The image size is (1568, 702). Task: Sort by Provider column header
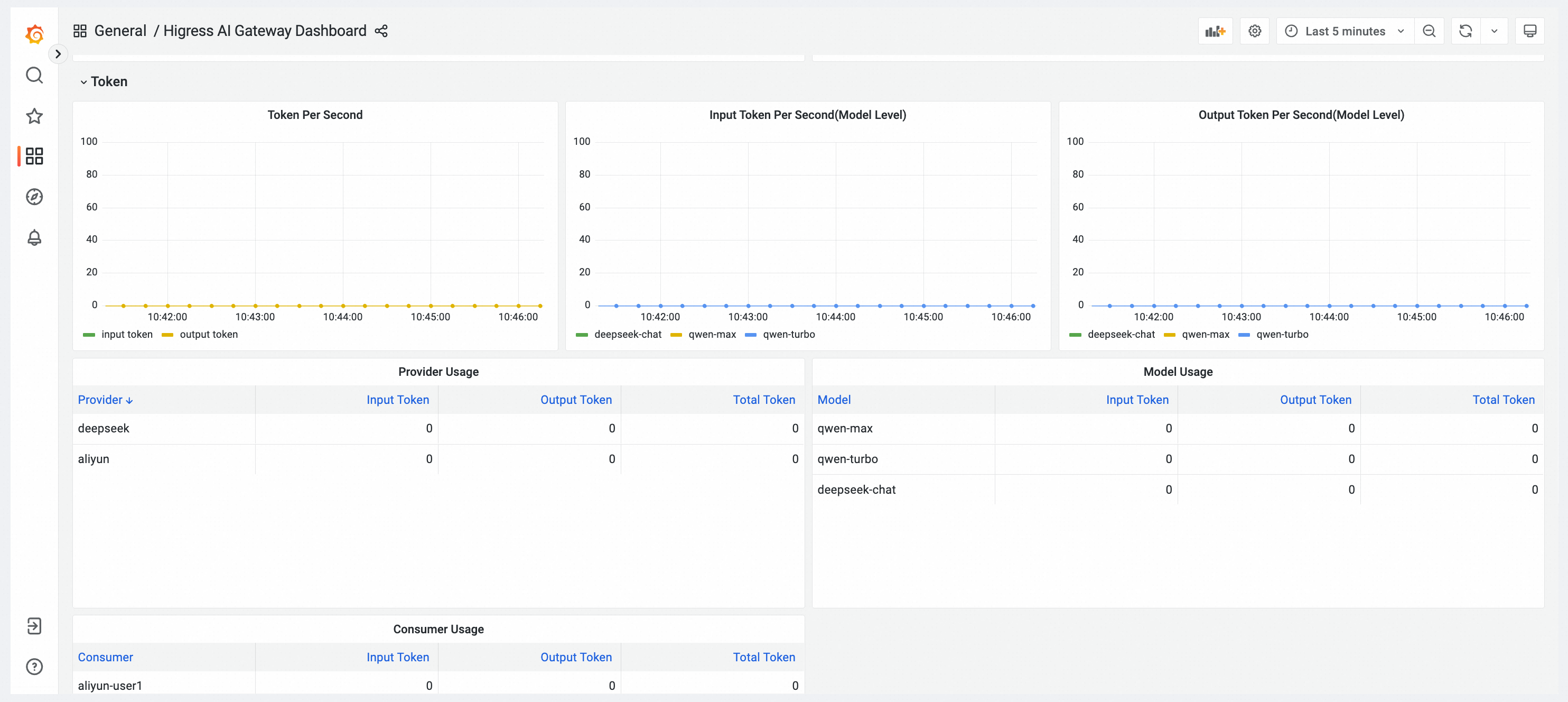click(105, 400)
